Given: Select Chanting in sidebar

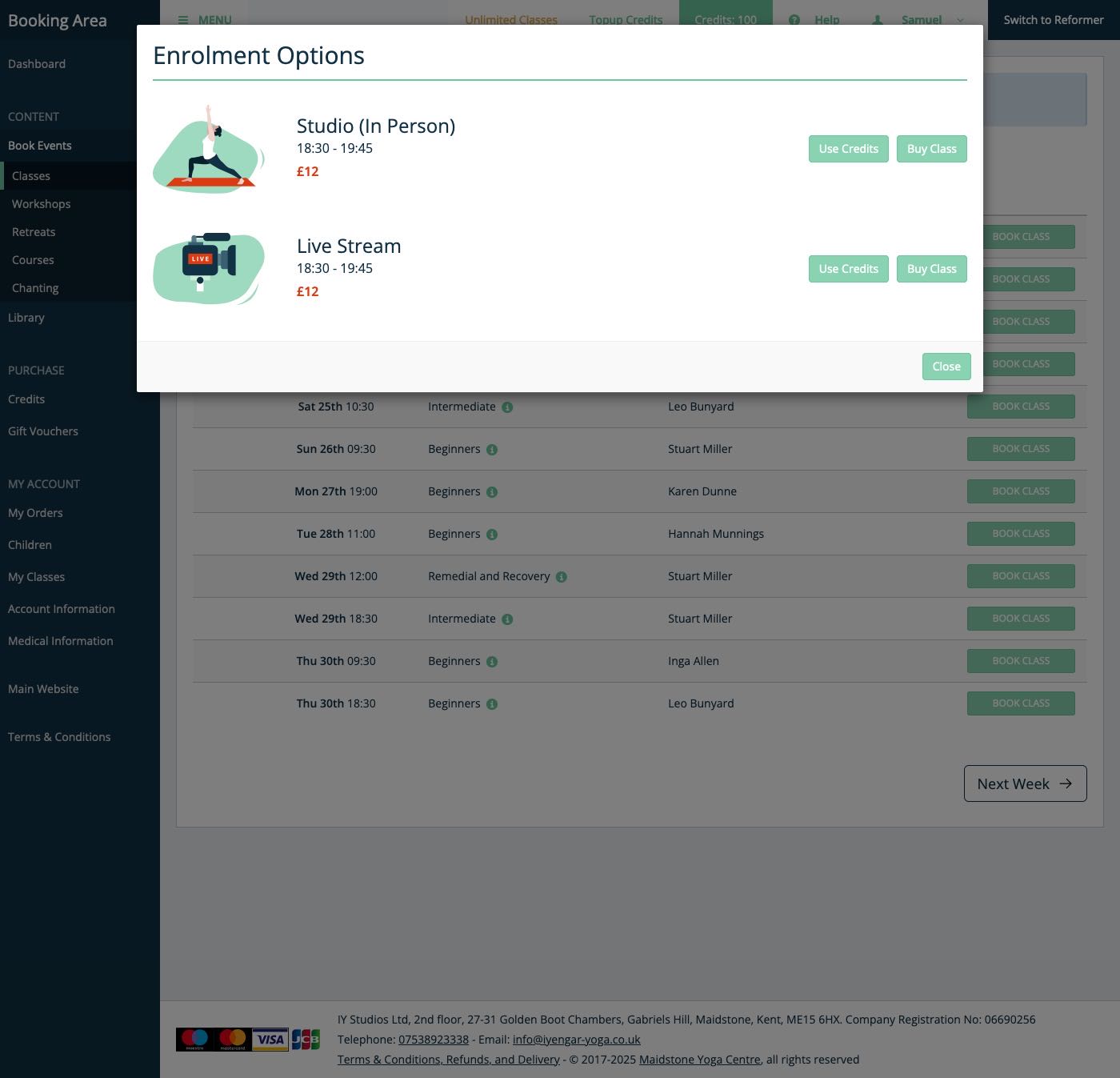Looking at the screenshot, I should tap(35, 288).
